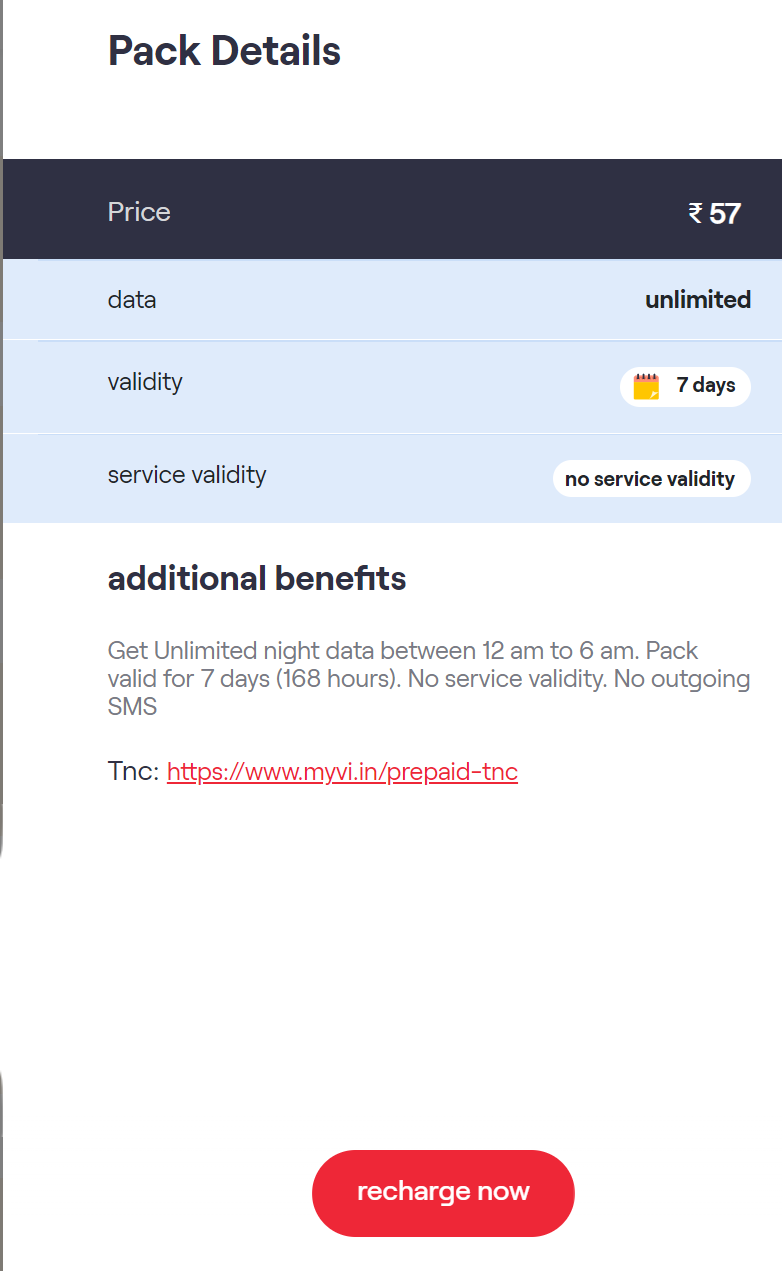
Task: Tap the recharge now button
Action: 443,1192
